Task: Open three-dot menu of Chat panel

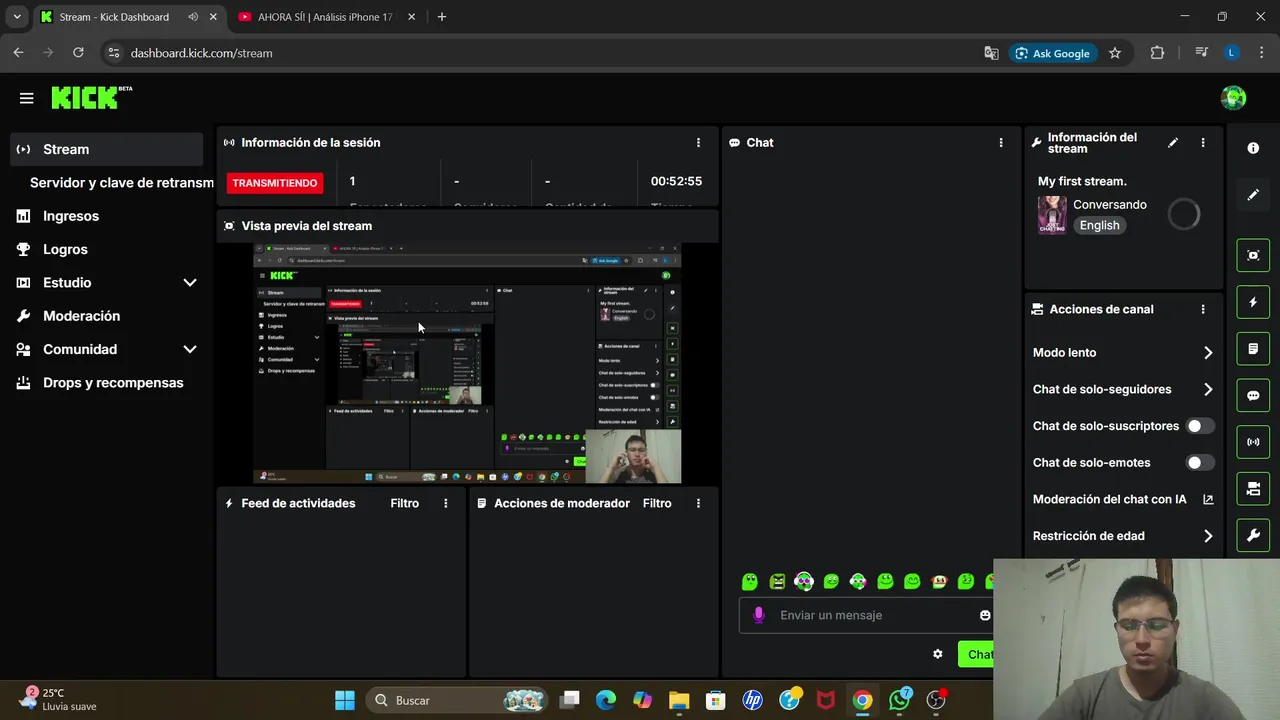Action: pos(1001,143)
